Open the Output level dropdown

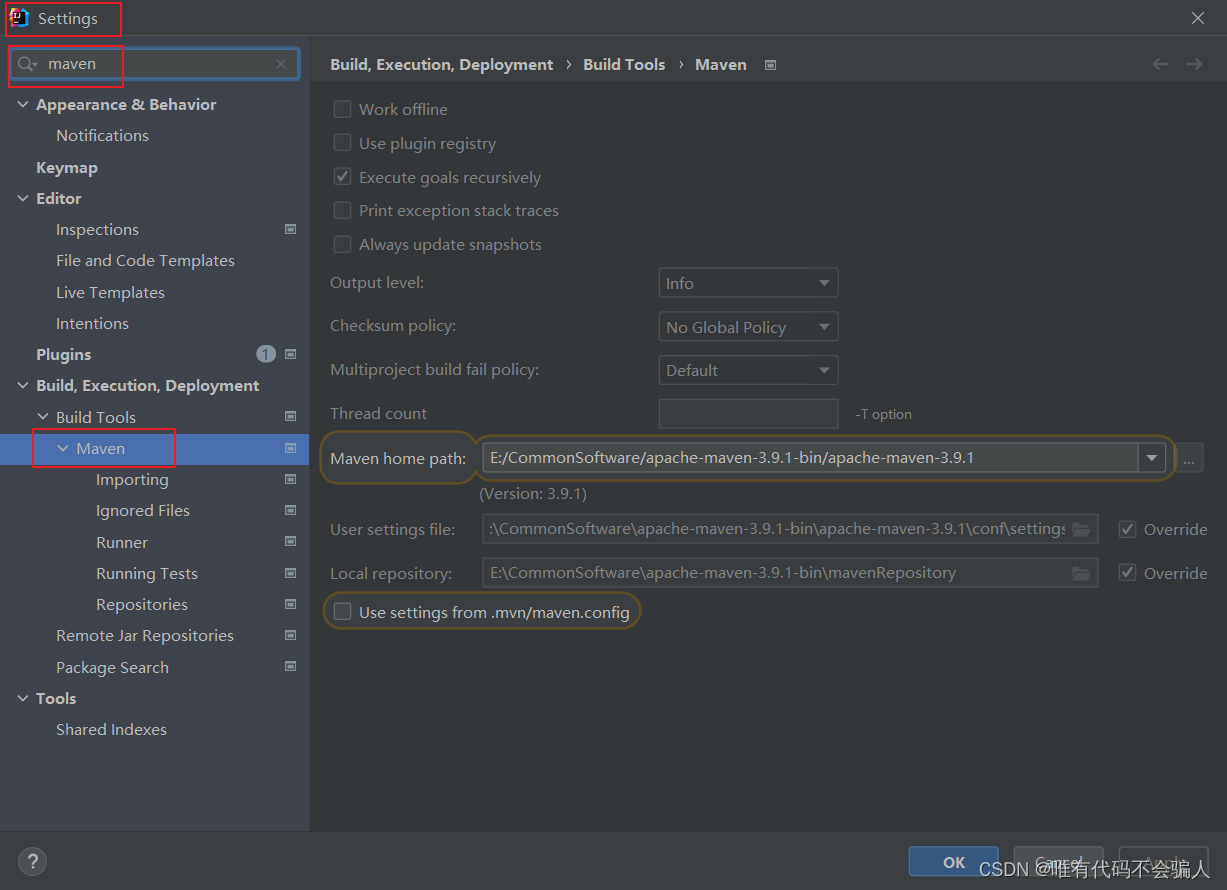[748, 283]
